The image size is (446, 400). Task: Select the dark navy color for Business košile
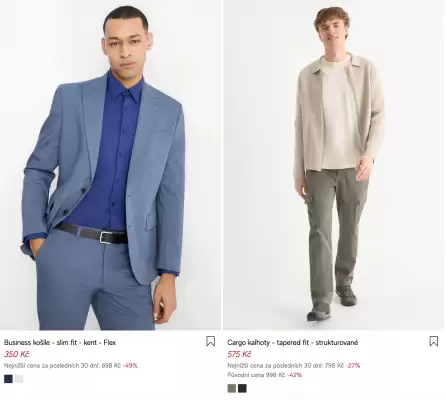point(8,379)
